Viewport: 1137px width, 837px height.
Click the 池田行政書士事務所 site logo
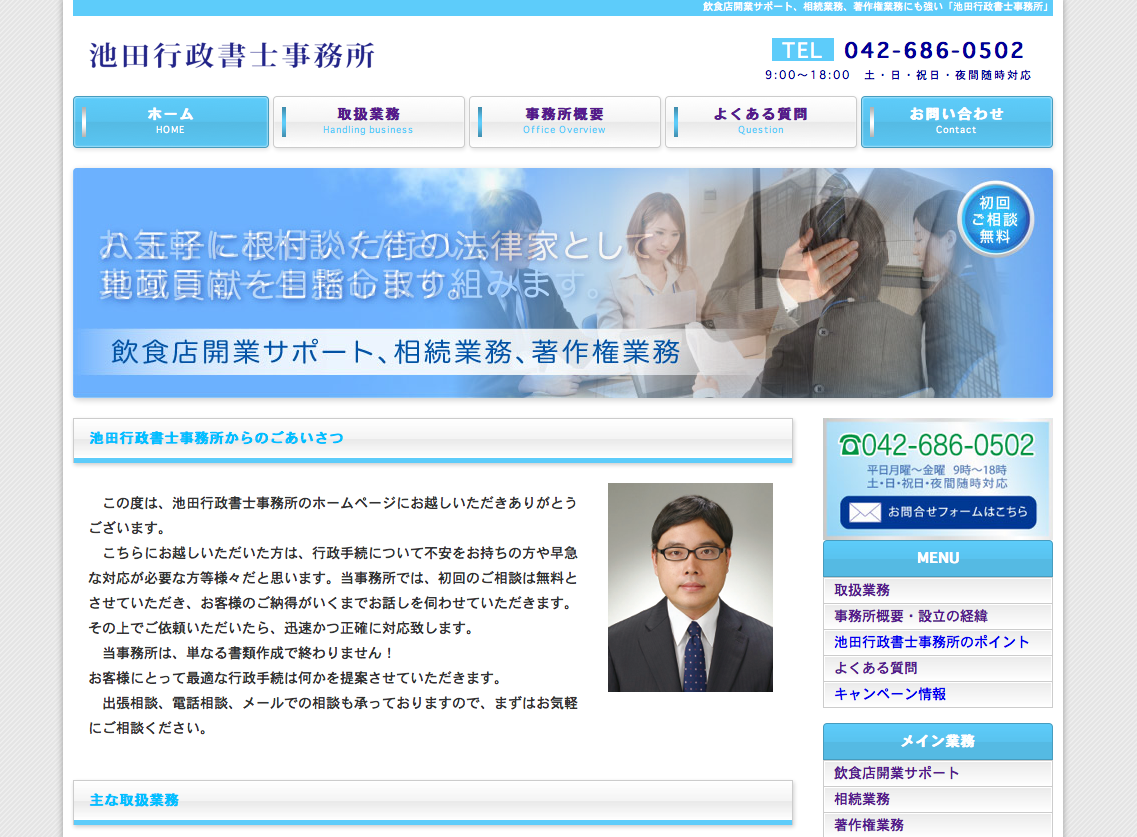click(x=231, y=57)
